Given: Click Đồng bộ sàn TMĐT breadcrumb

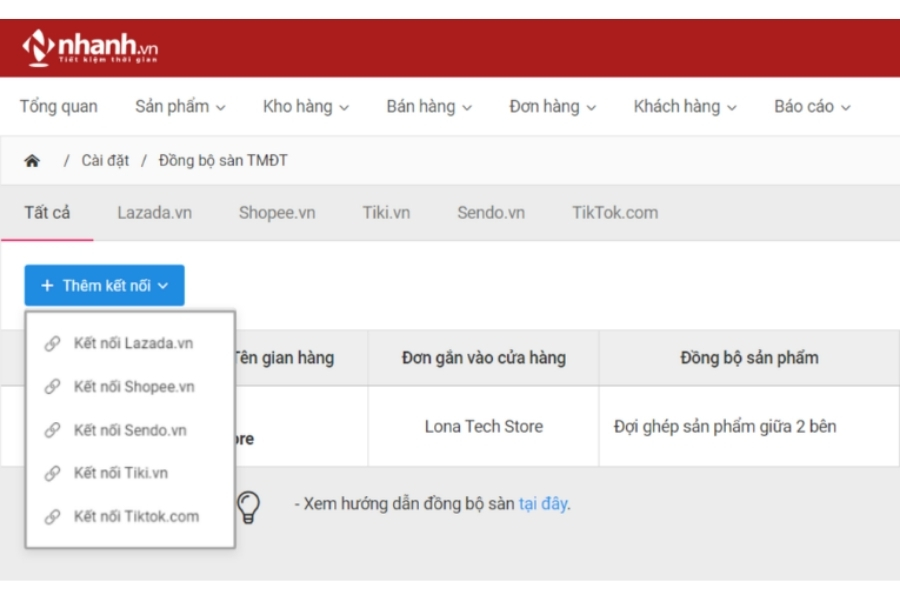Looking at the screenshot, I should (223, 161).
